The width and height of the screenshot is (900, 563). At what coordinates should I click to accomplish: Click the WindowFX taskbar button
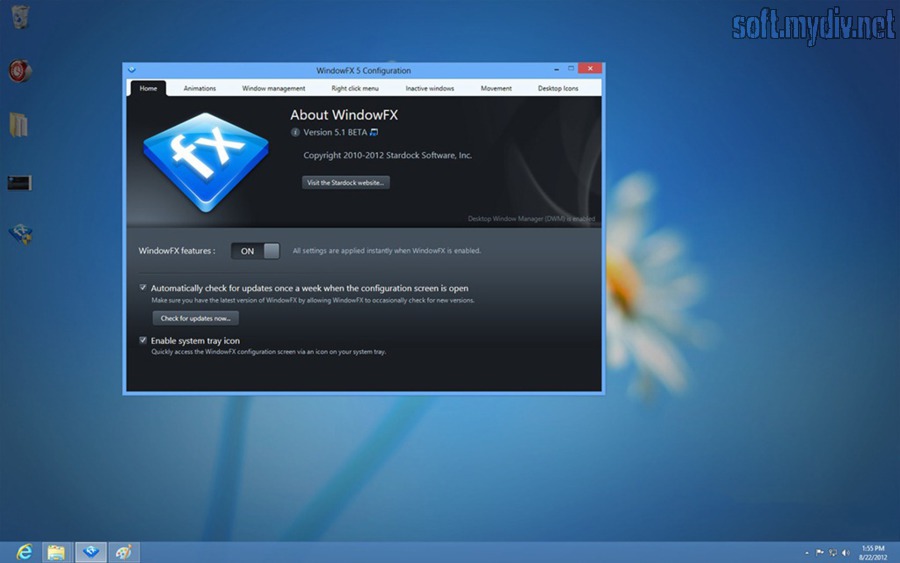(91, 552)
